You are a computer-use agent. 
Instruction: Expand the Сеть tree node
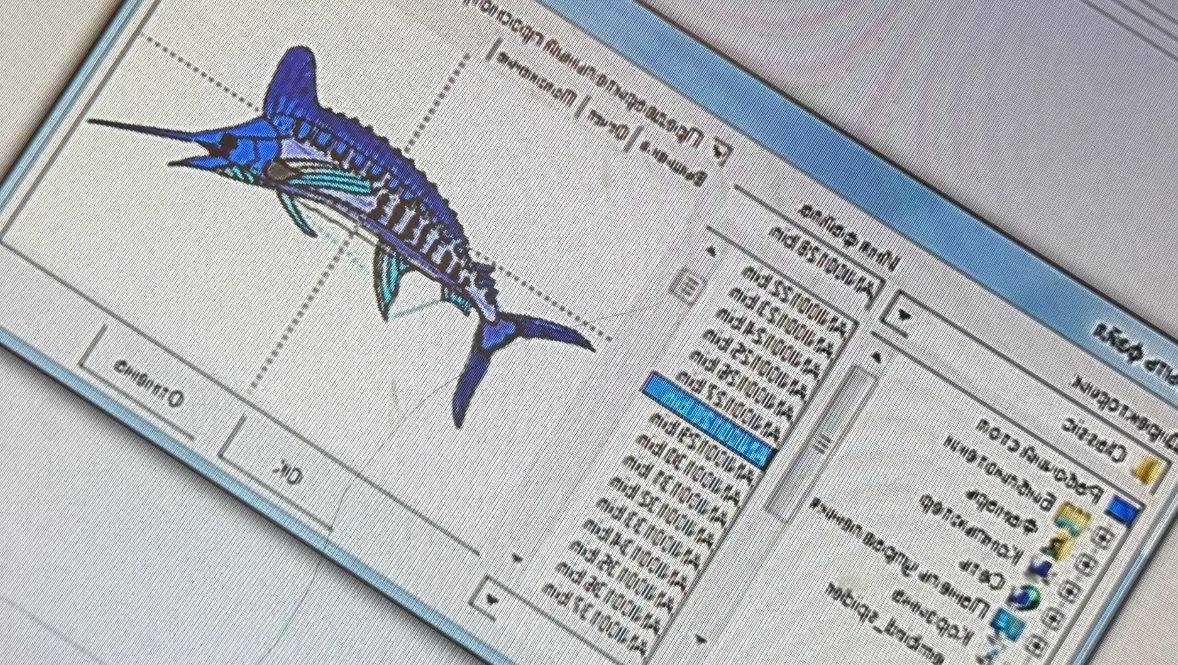[1052, 618]
